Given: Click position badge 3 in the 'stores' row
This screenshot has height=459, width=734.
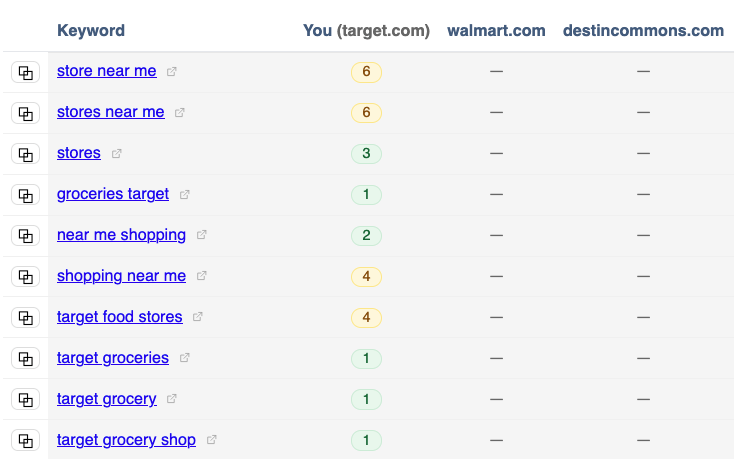Looking at the screenshot, I should [x=366, y=154].
